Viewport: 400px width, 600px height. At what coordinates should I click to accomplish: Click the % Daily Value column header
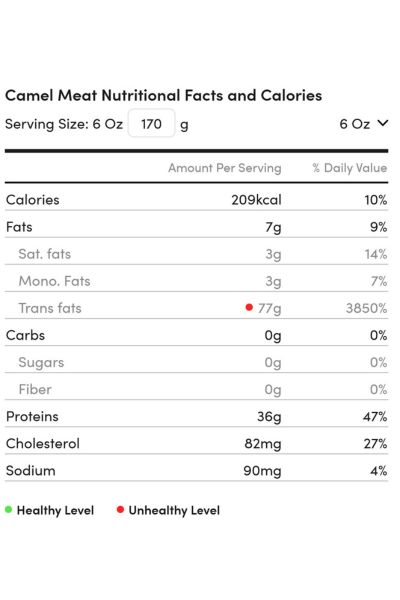click(x=349, y=168)
